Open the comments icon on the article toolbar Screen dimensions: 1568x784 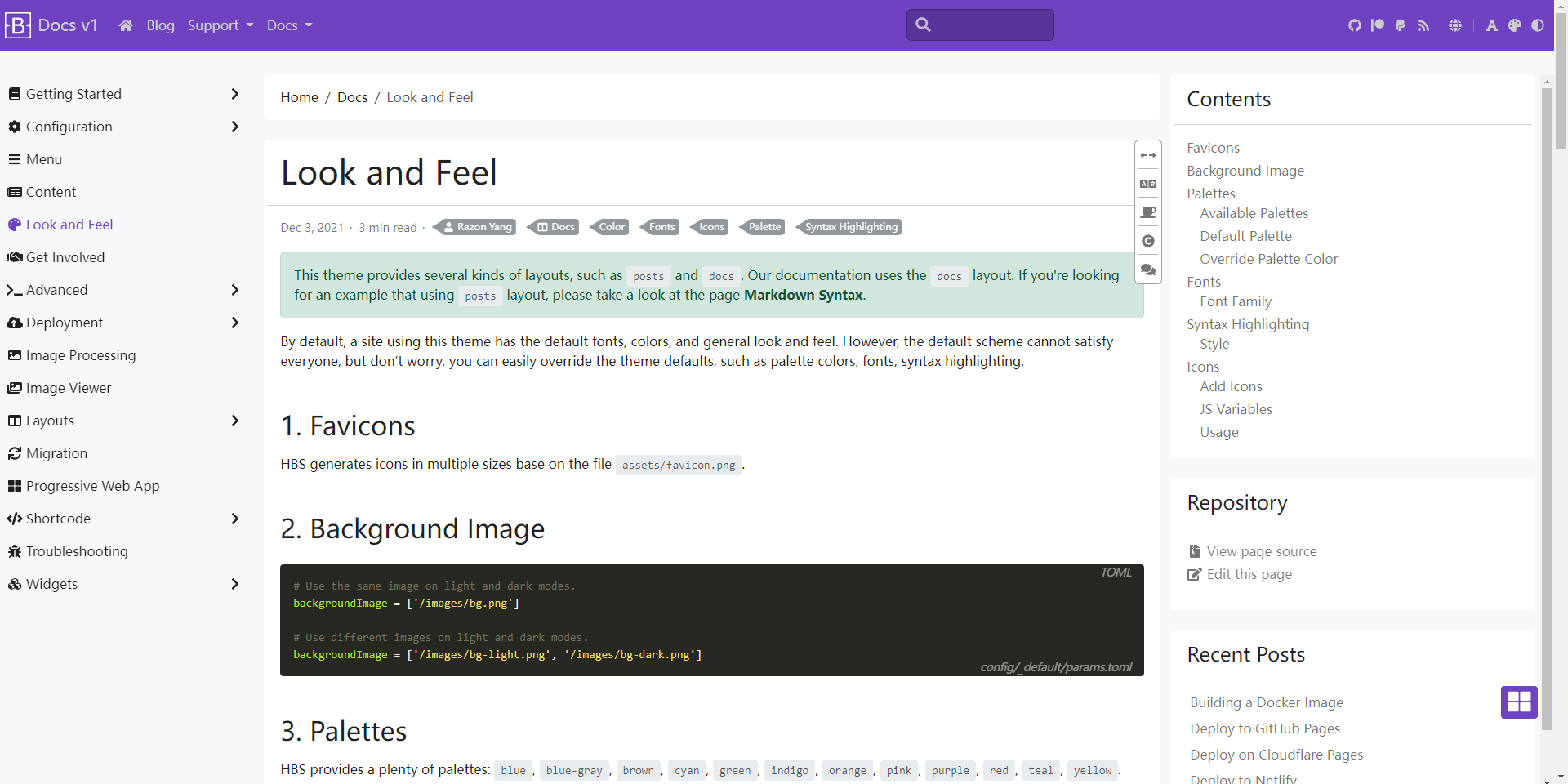click(x=1148, y=269)
